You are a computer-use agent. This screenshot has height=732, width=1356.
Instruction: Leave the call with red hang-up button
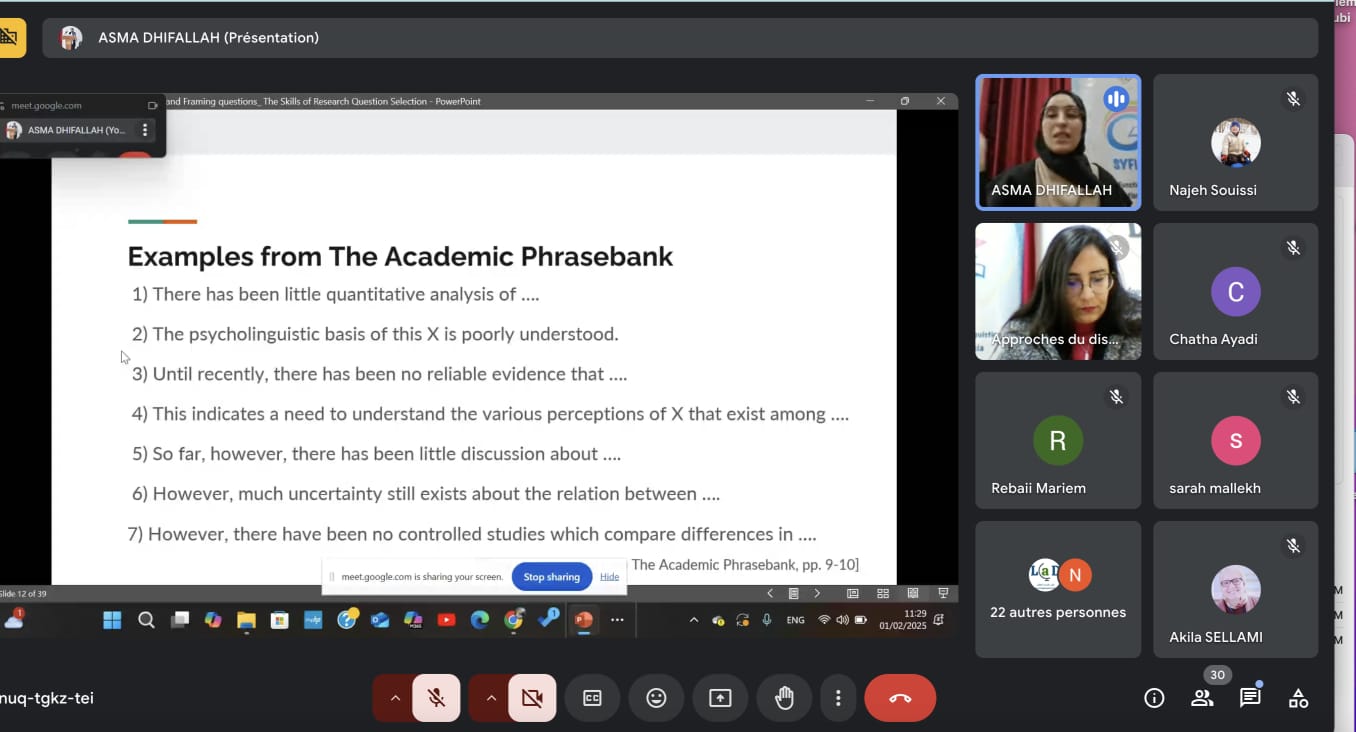coord(900,698)
